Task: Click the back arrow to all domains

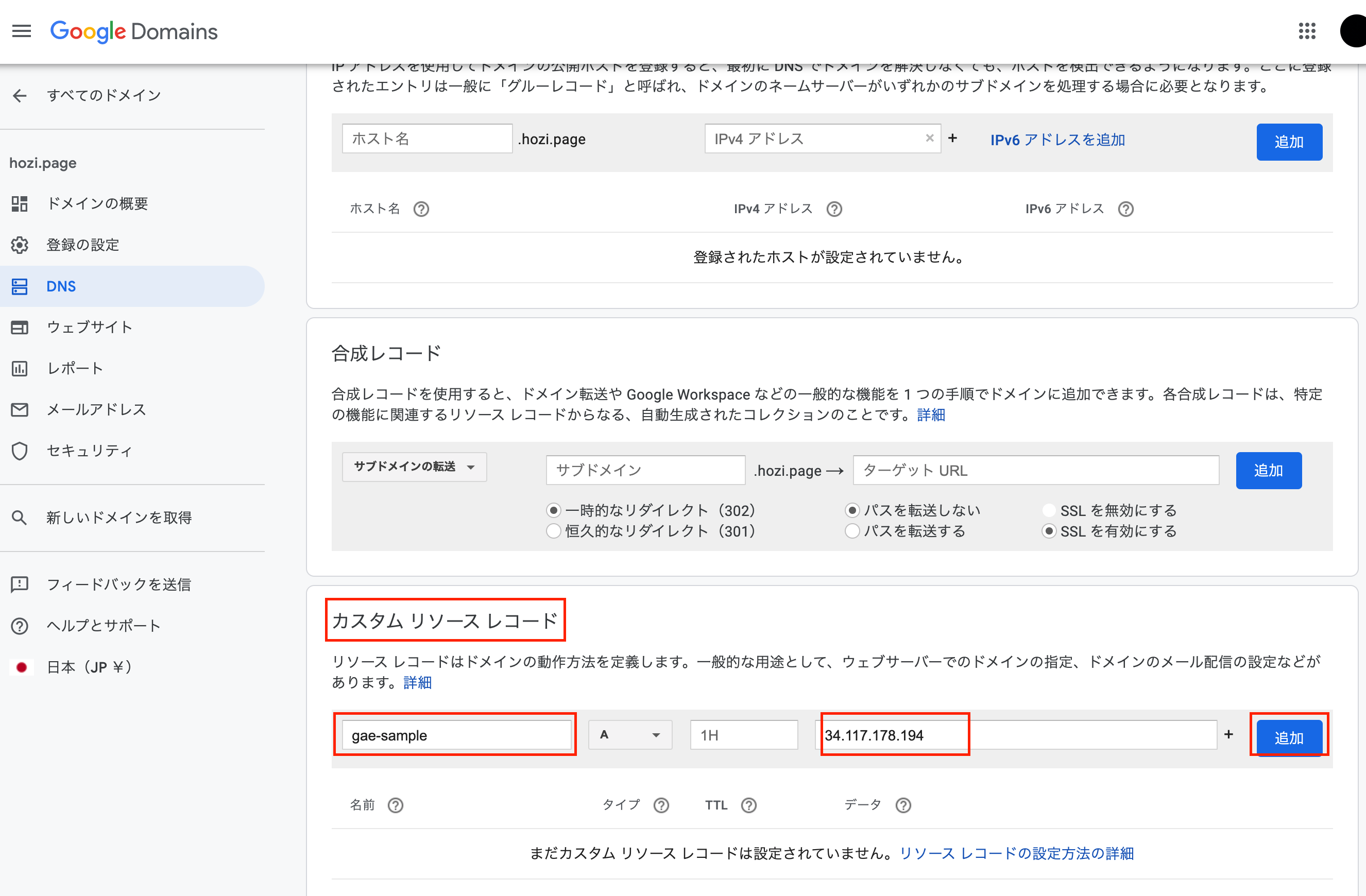Action: tap(20, 95)
